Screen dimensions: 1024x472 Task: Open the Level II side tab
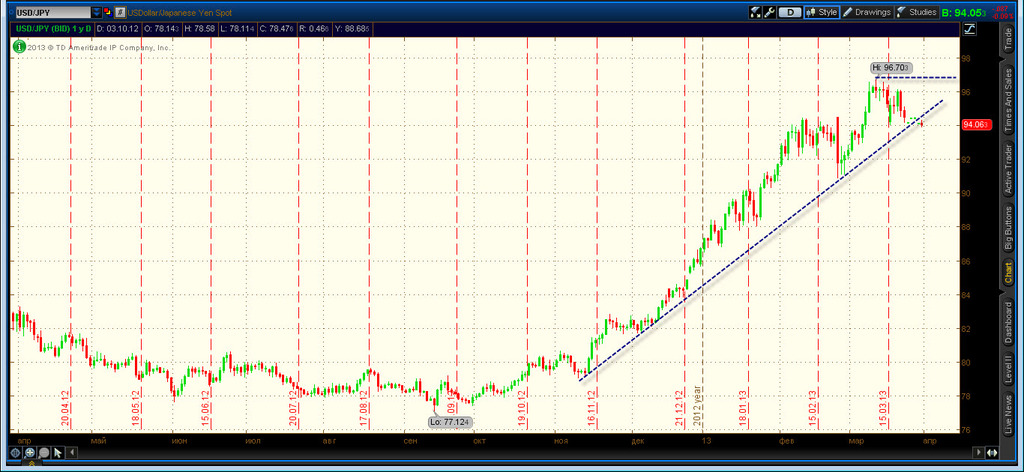(x=1009, y=369)
